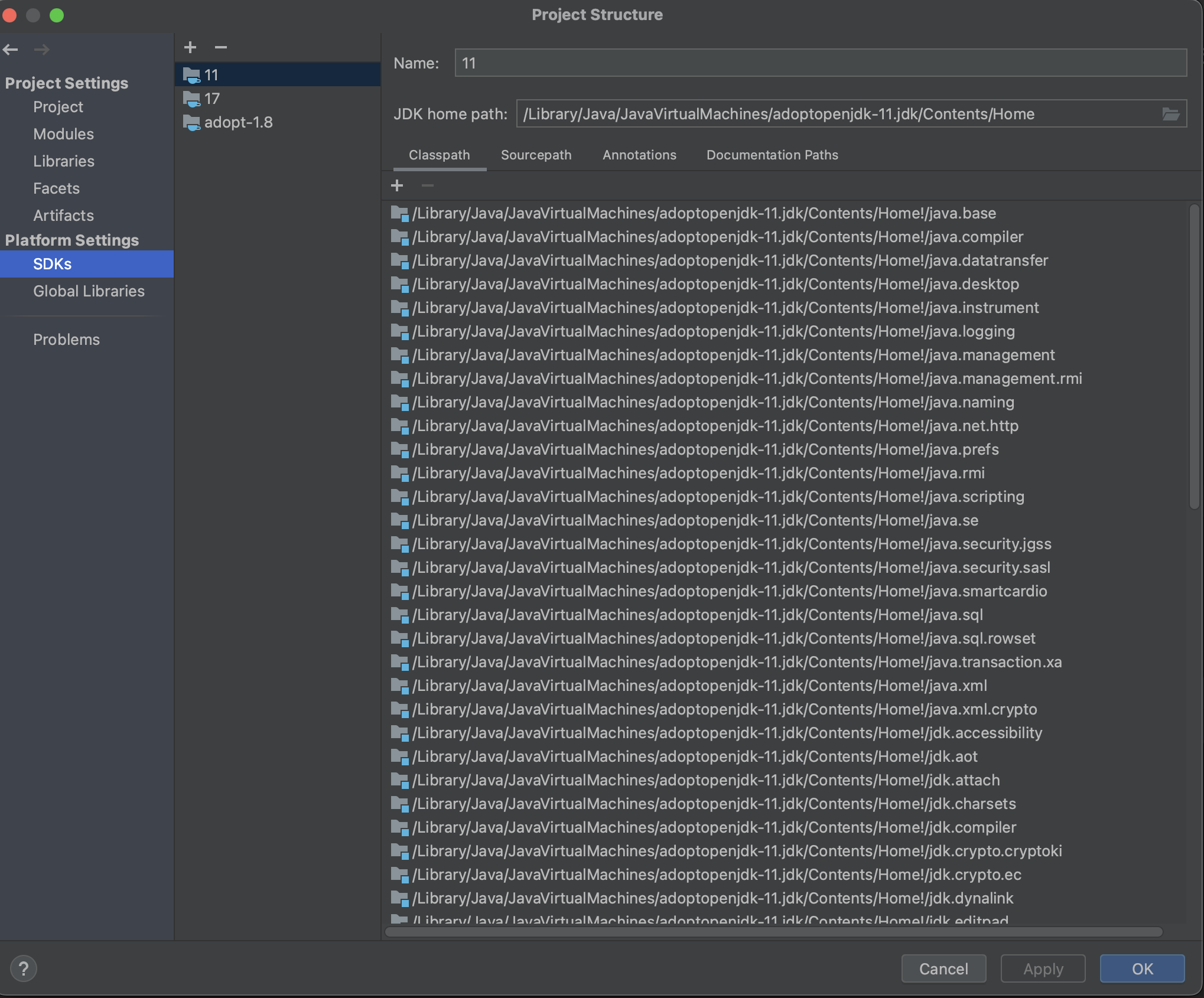Go to Global Libraries settings

click(x=89, y=291)
